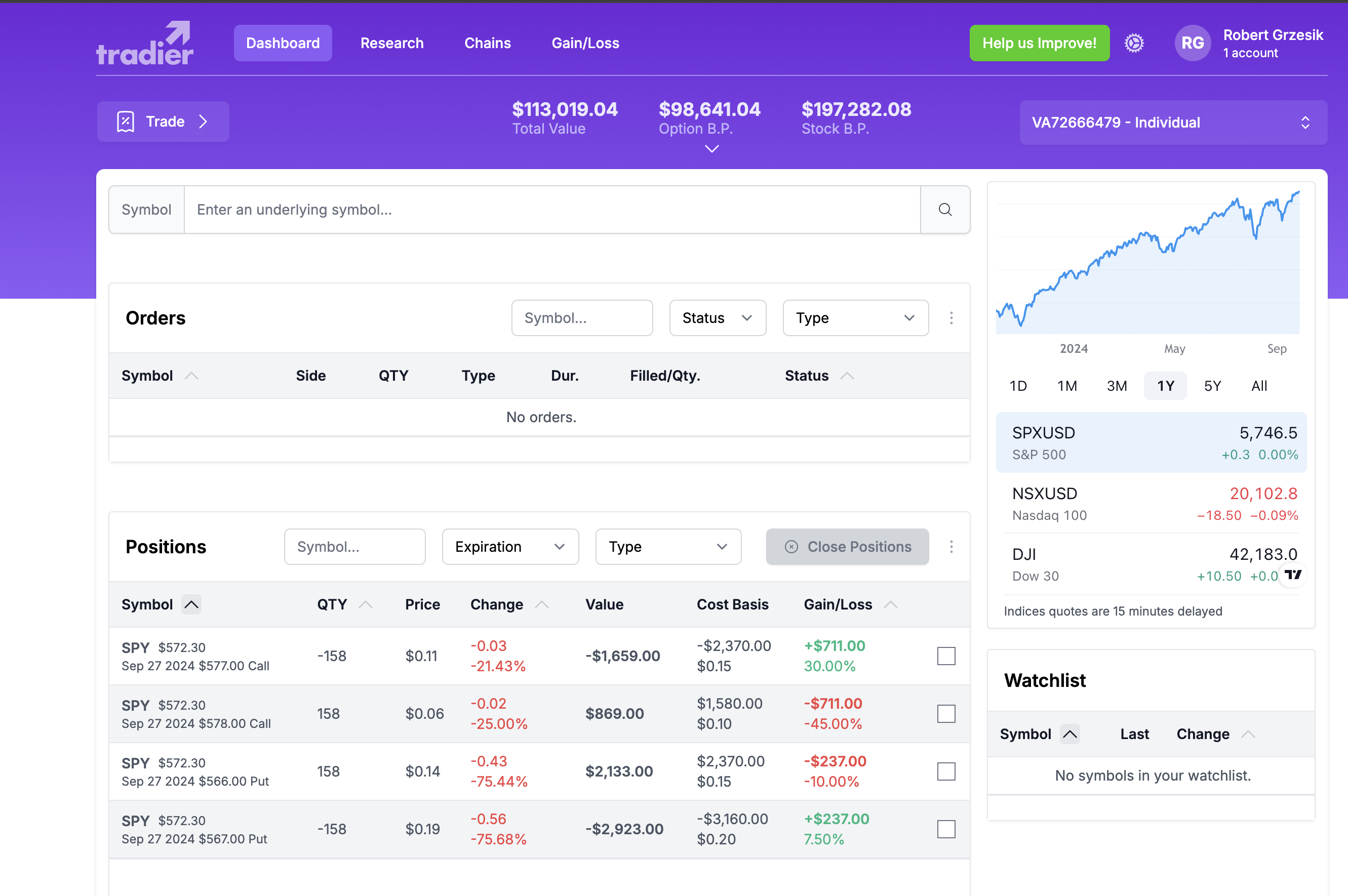Screen dimensions: 1348x896
Task: Open the Orders Status dropdown
Action: pos(717,318)
